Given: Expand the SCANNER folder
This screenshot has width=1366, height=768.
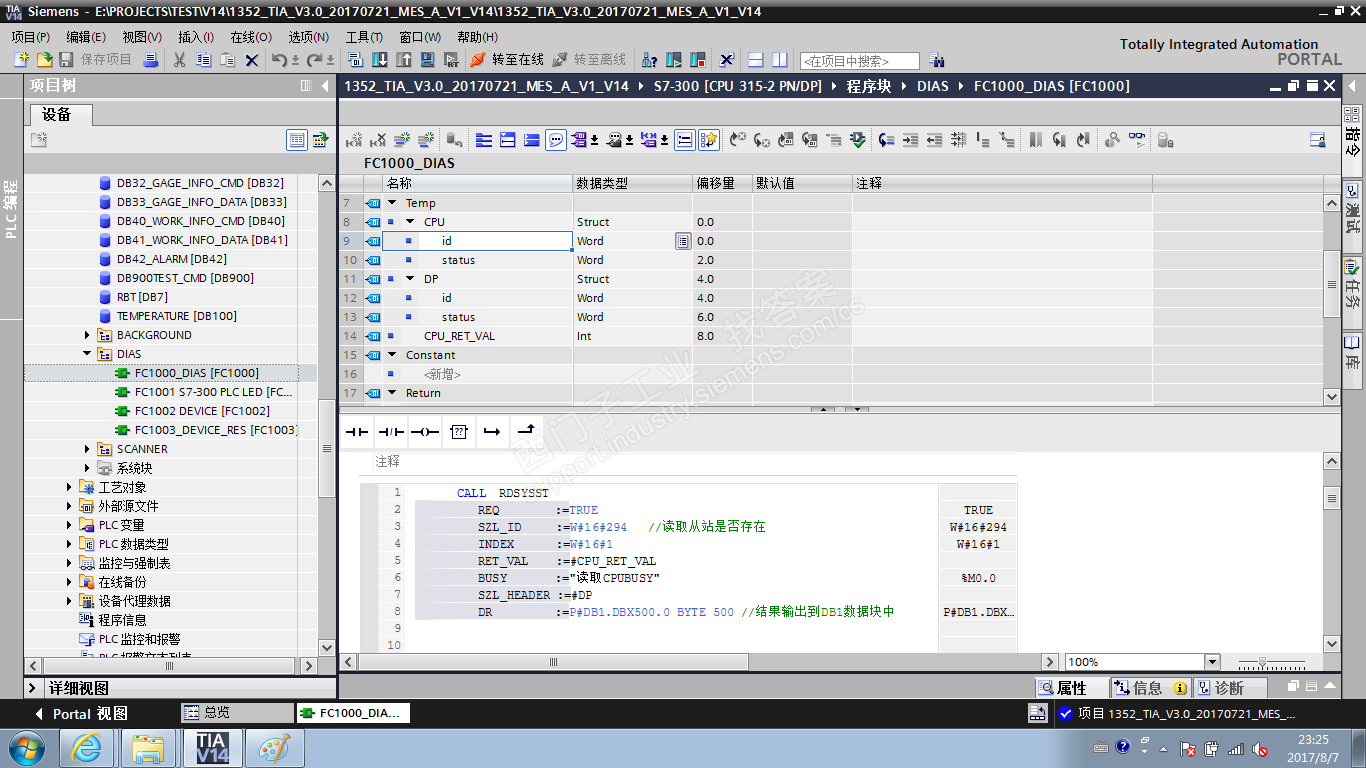Looking at the screenshot, I should [88, 449].
